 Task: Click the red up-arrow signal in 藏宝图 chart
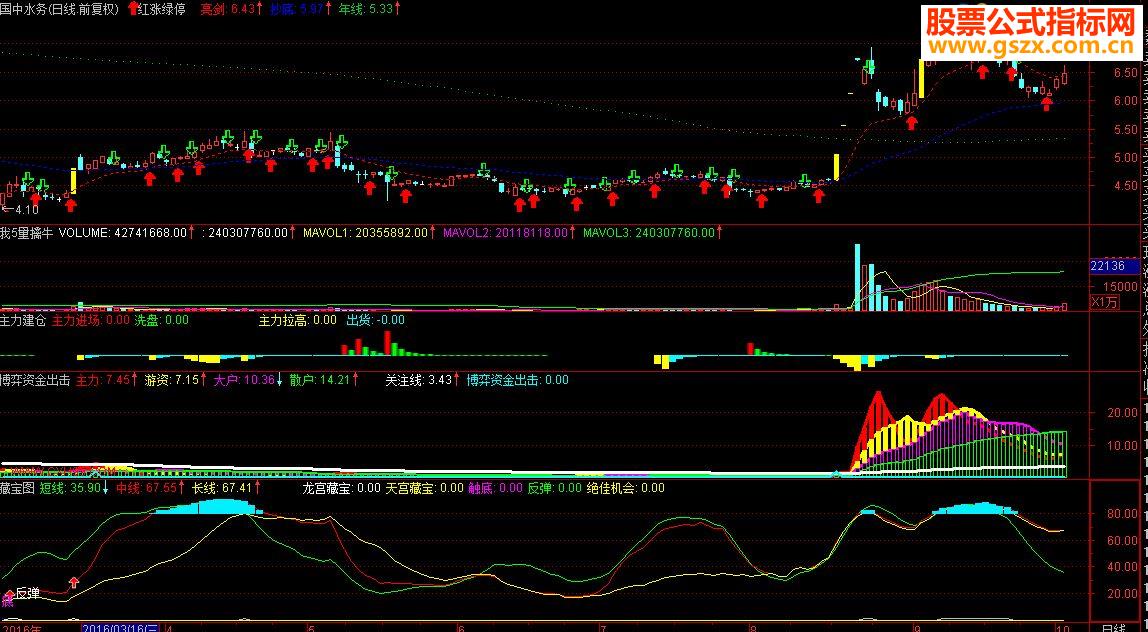(73, 583)
